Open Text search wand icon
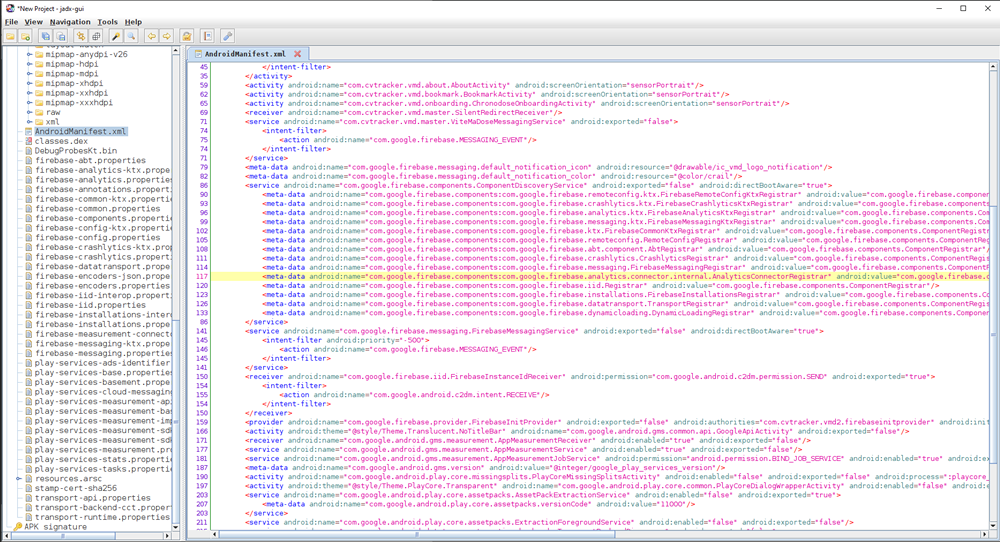This screenshot has width=1000, height=542. (x=116, y=36)
